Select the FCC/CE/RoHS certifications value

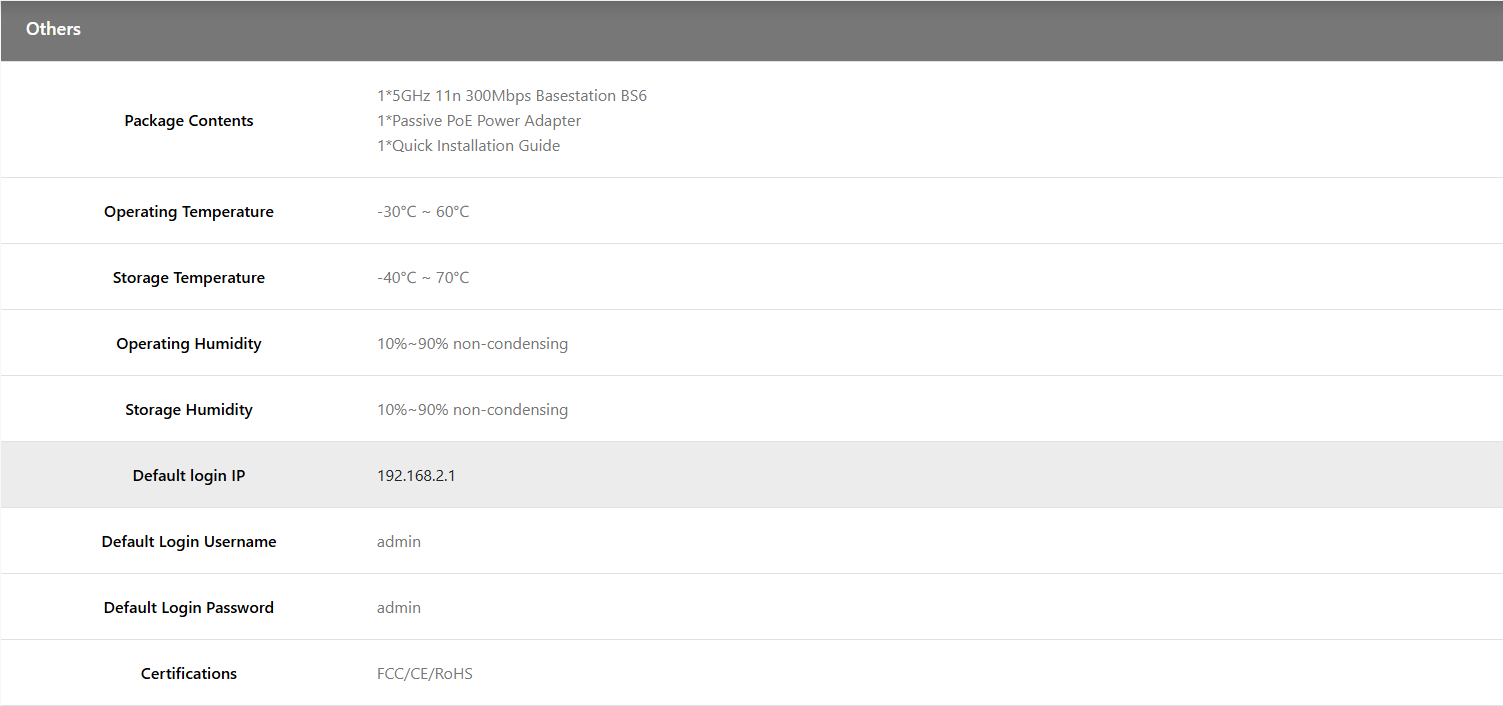click(424, 674)
